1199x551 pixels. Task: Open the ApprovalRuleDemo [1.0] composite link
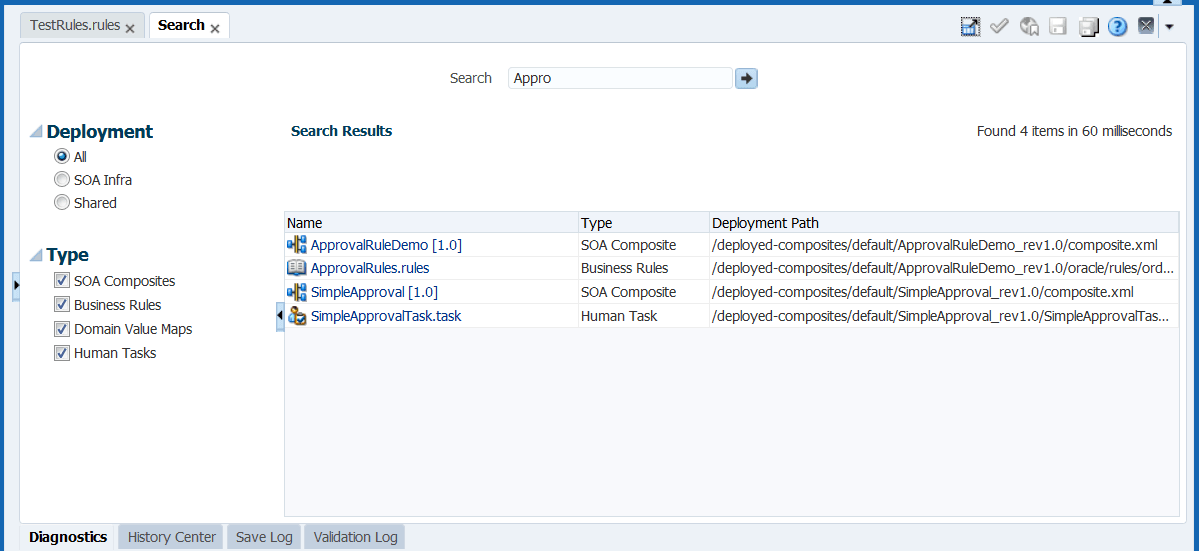pos(386,245)
